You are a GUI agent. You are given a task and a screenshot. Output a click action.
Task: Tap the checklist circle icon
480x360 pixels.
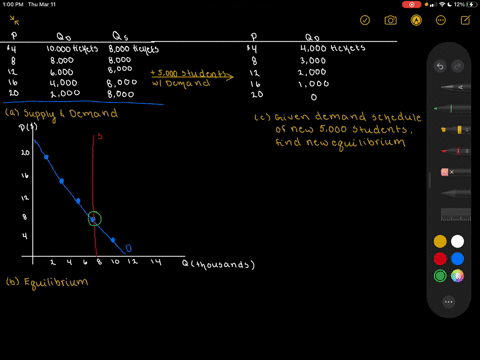tap(365, 20)
